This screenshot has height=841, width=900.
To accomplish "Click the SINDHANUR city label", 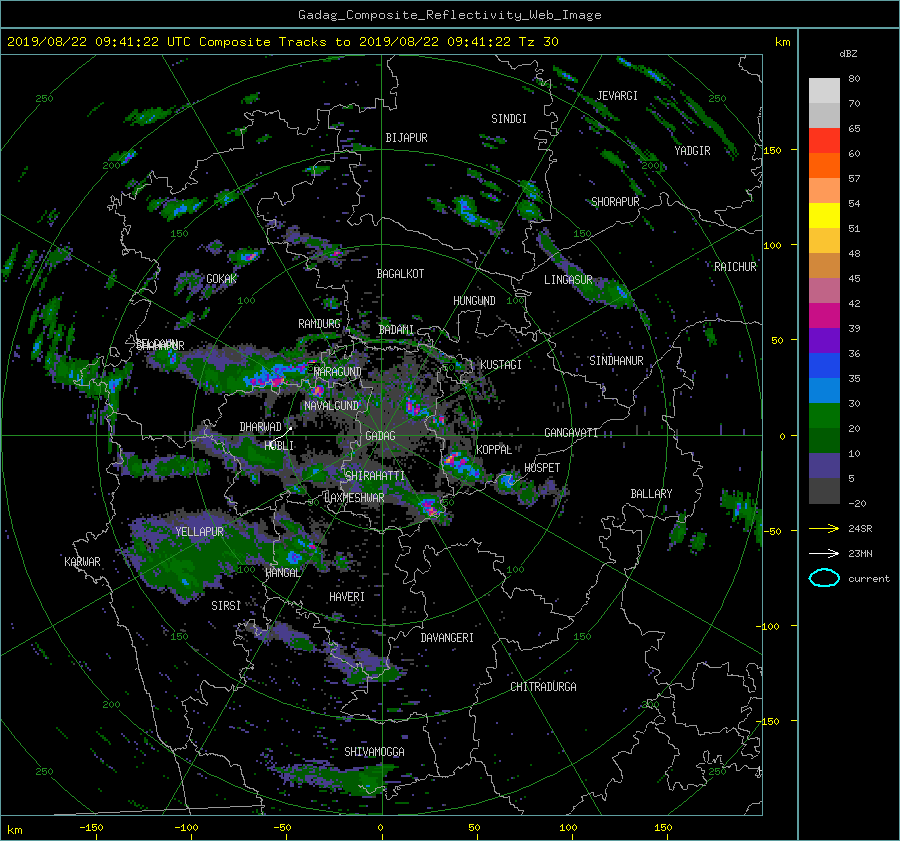I will 616,361.
